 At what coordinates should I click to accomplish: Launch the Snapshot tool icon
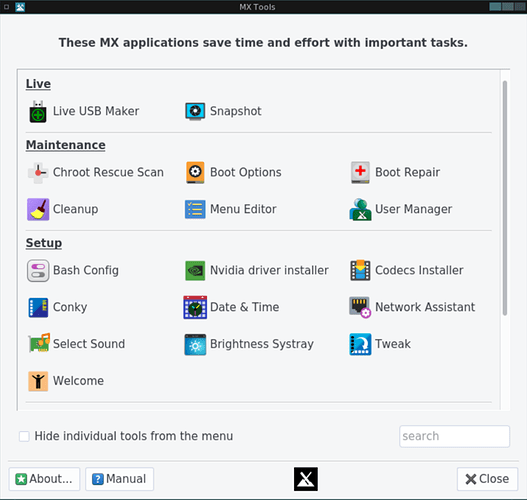coord(195,111)
